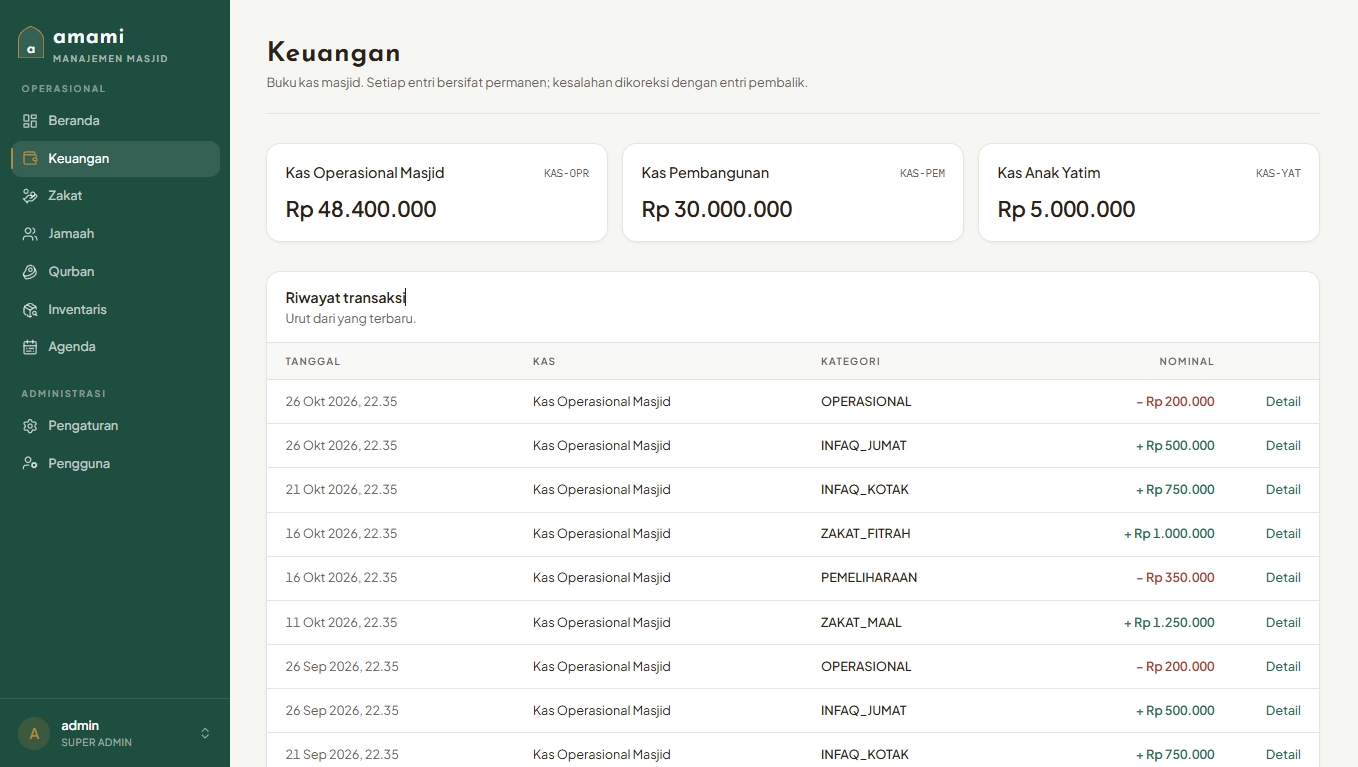Image resolution: width=1358 pixels, height=767 pixels.
Task: Open the Qurban menu item
Action: [x=115, y=272]
